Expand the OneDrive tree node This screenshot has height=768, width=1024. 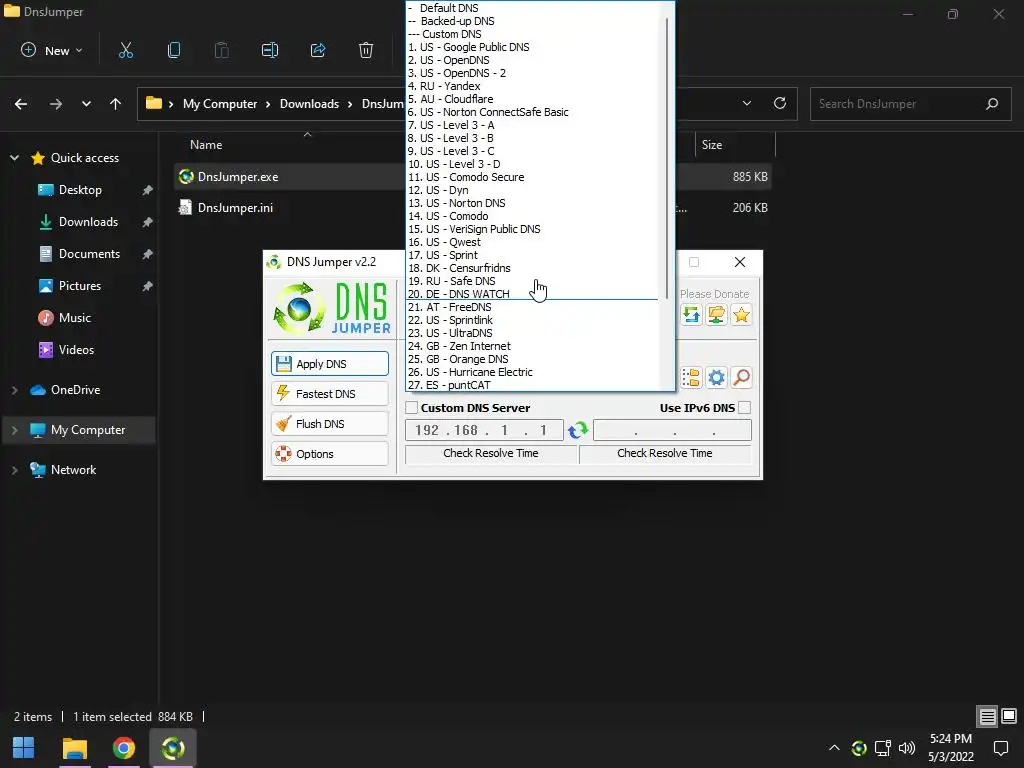click(14, 390)
